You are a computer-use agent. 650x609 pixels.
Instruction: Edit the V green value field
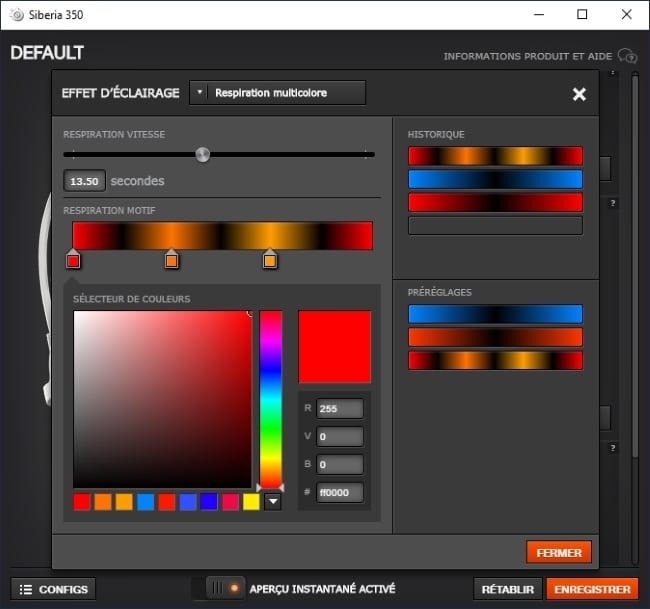coord(340,437)
